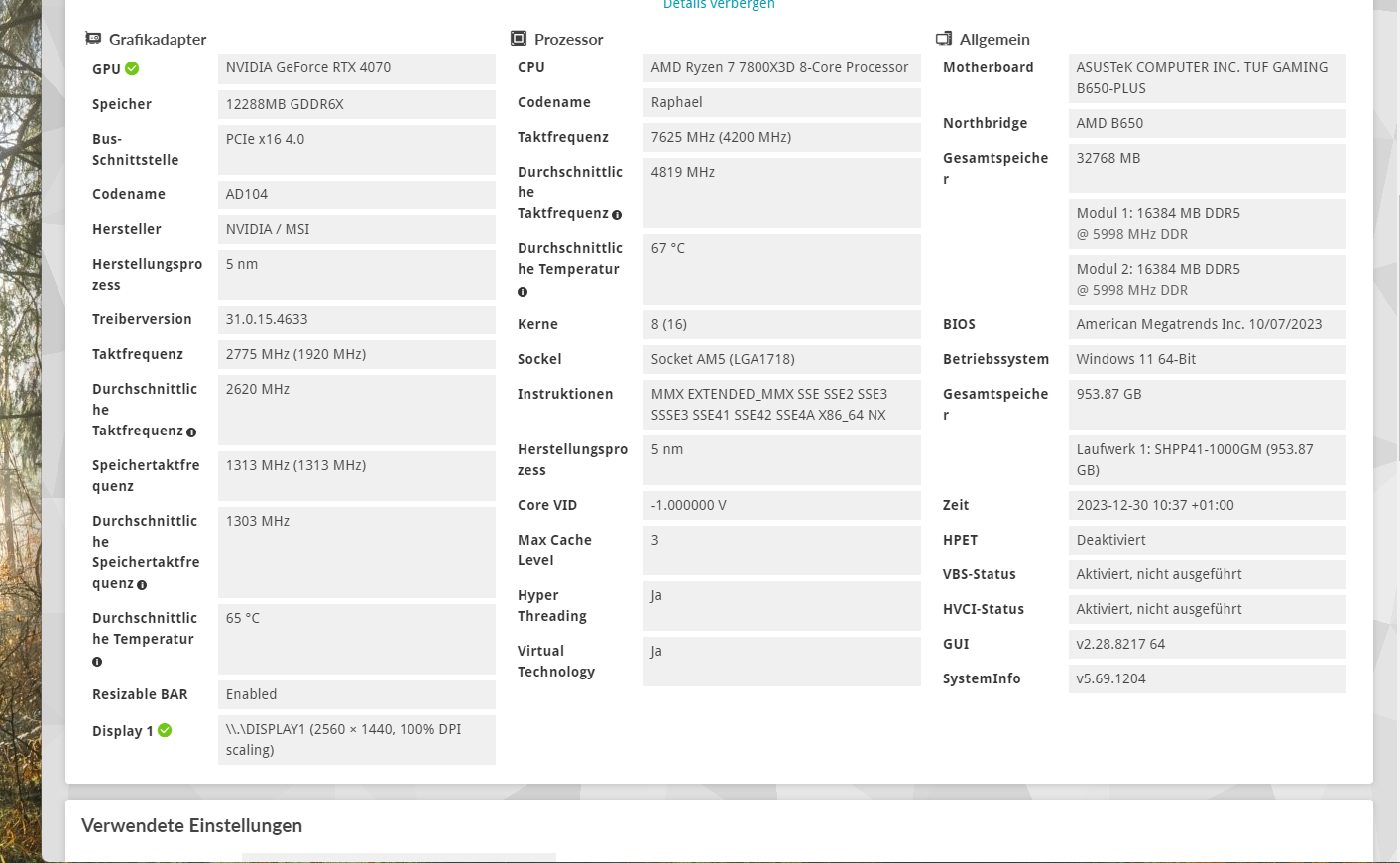Click the 7625 MHz (4200 MHz) value
Screen dimensions: 1400x863
coord(782,137)
